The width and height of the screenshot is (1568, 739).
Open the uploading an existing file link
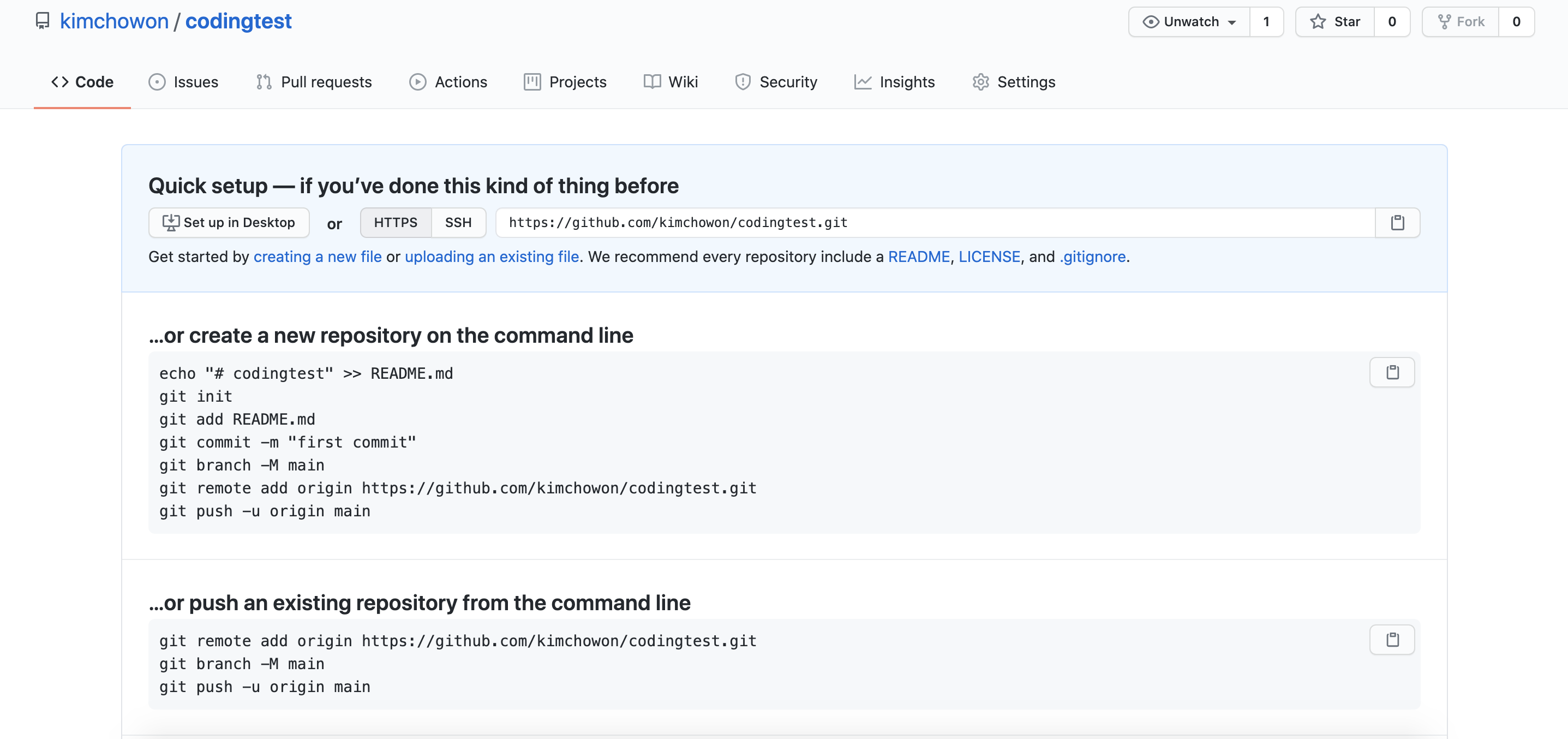click(x=491, y=257)
